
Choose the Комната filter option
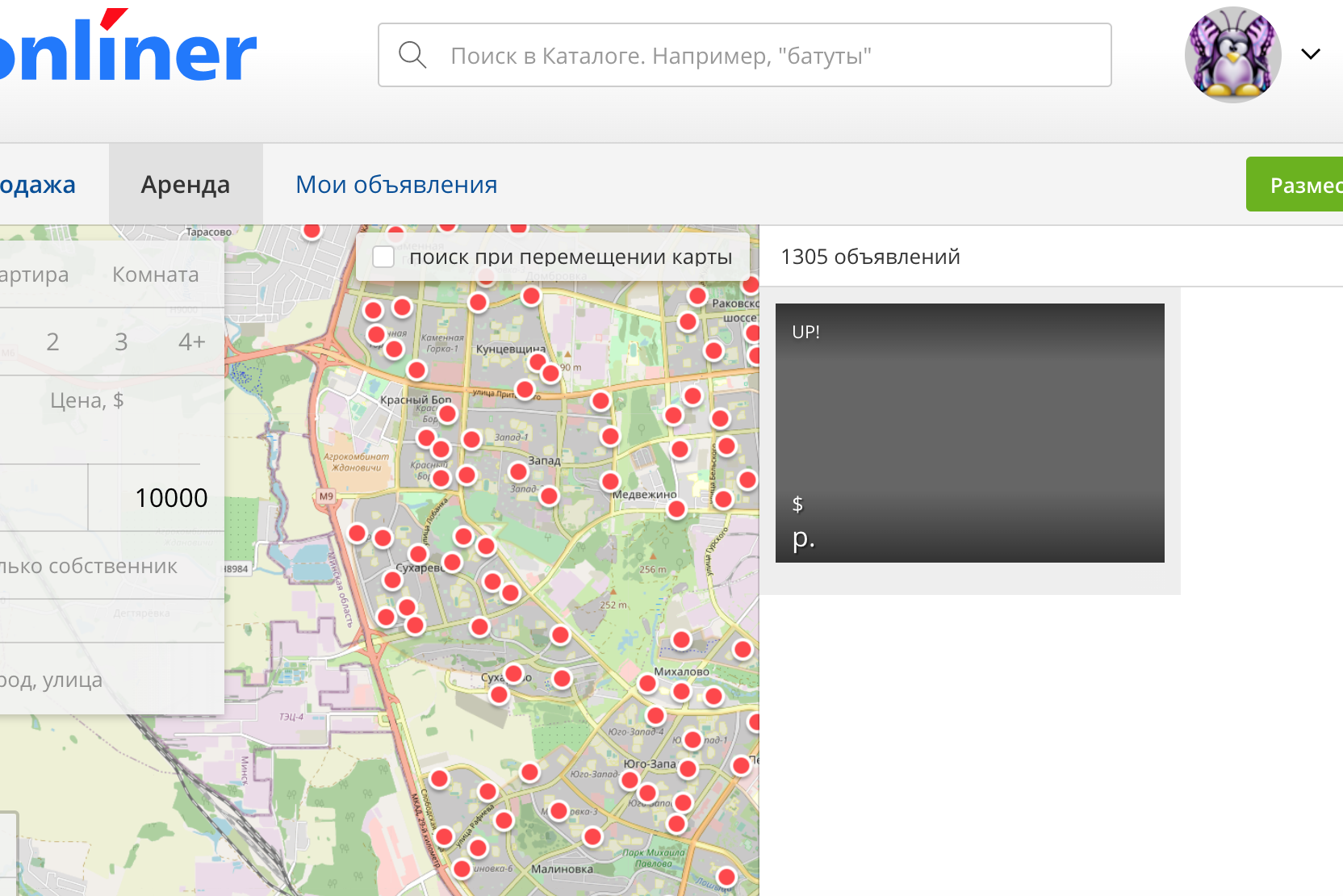pos(156,274)
